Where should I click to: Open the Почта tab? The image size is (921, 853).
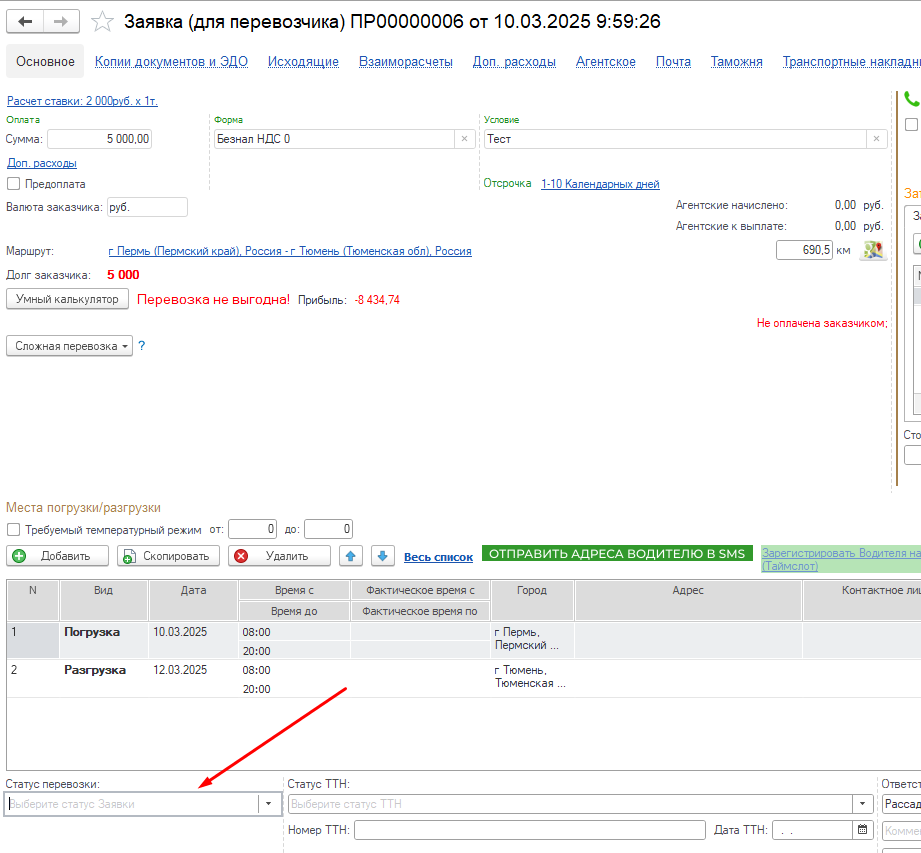(673, 62)
